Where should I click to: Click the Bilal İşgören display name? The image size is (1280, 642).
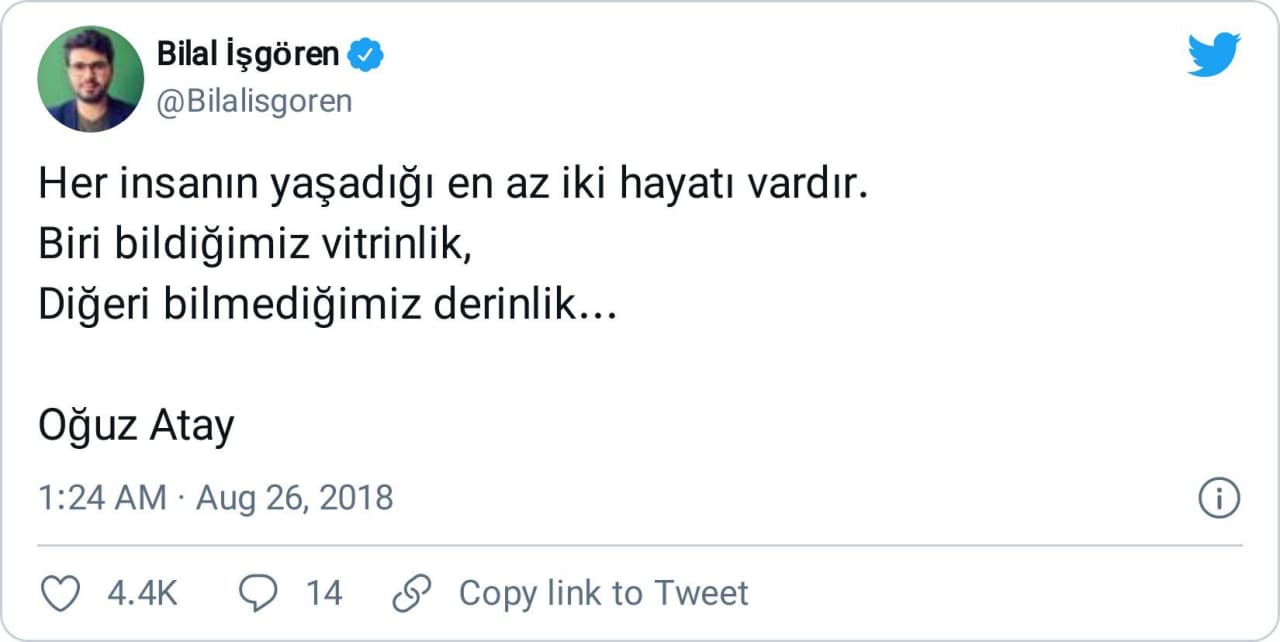click(x=248, y=55)
